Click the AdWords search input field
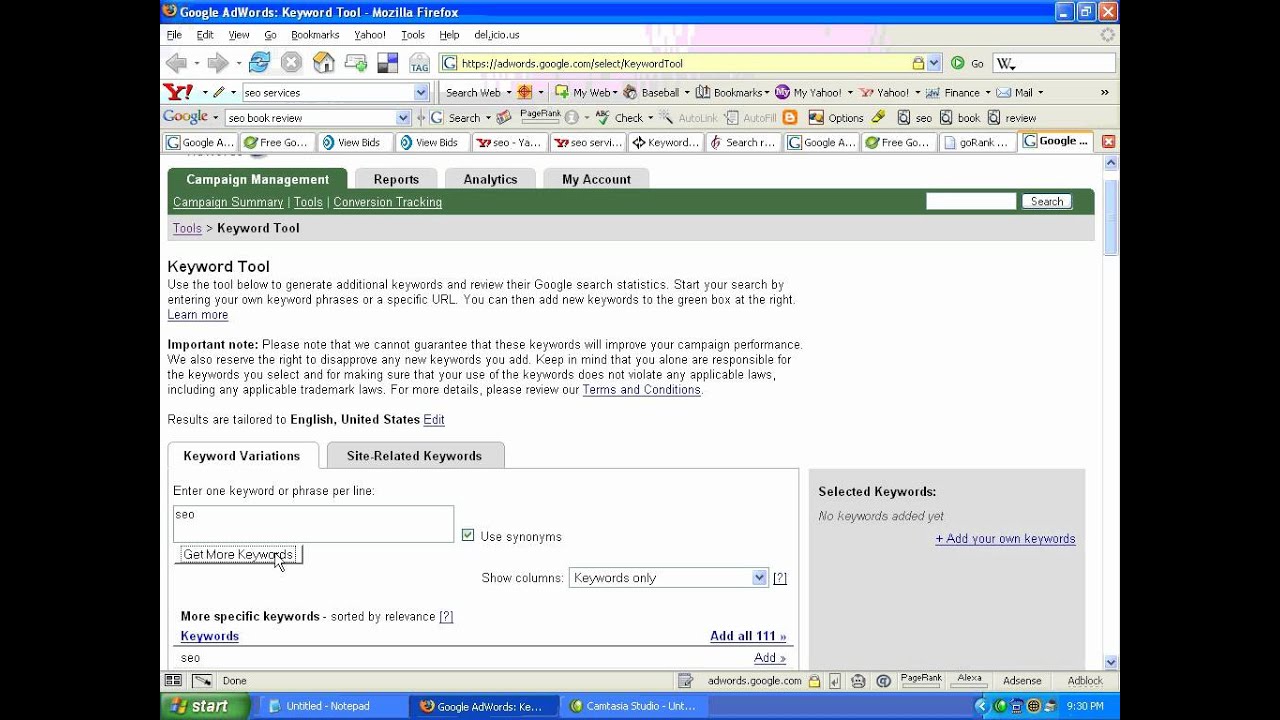 coord(971,202)
